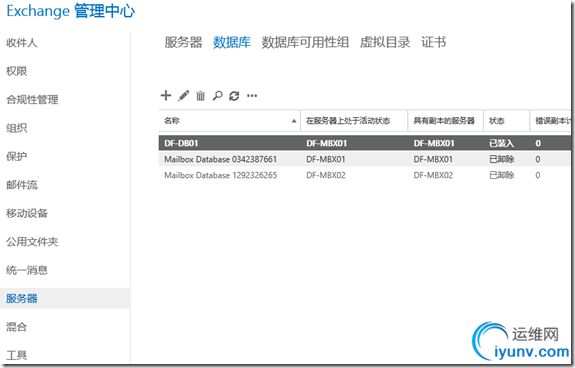The height and width of the screenshot is (368, 575).
Task: Open 收件人 in sidebar
Action: 22,43
